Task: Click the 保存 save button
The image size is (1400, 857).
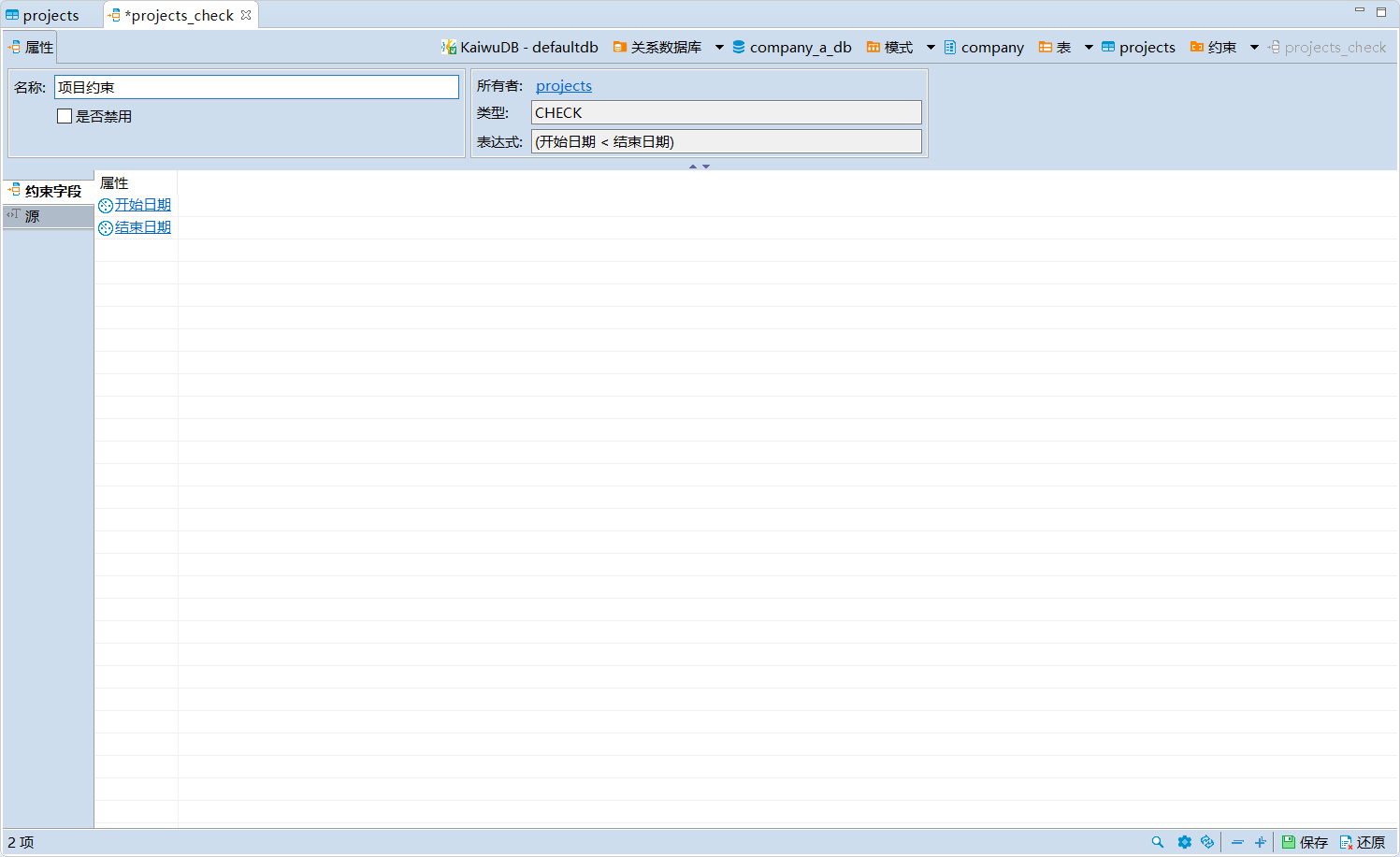Action: (1305, 842)
